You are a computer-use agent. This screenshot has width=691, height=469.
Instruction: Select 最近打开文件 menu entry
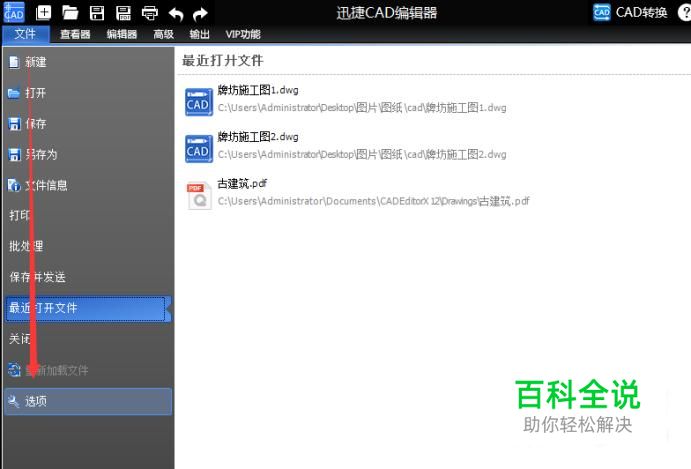click(87, 309)
